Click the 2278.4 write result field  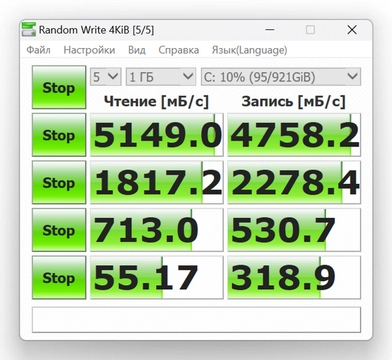(x=294, y=182)
